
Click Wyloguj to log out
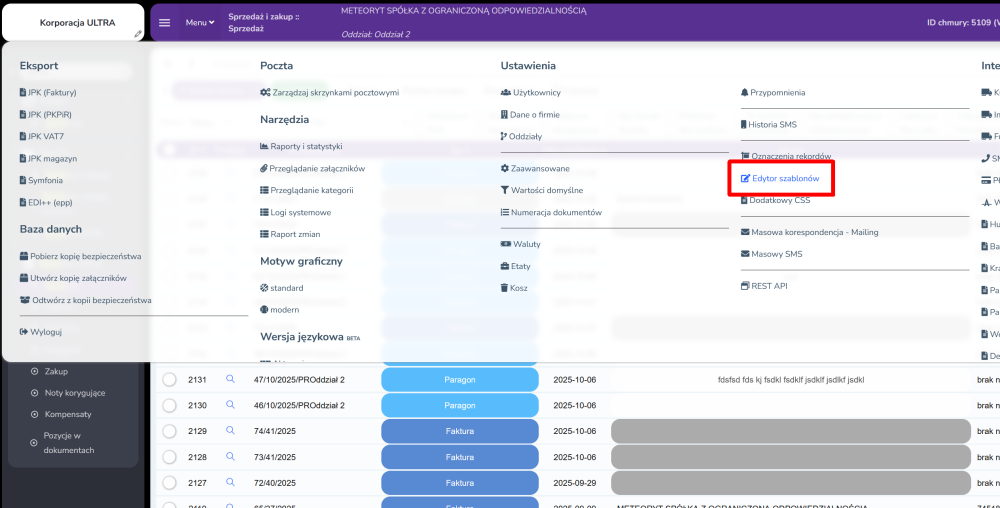click(x=45, y=332)
